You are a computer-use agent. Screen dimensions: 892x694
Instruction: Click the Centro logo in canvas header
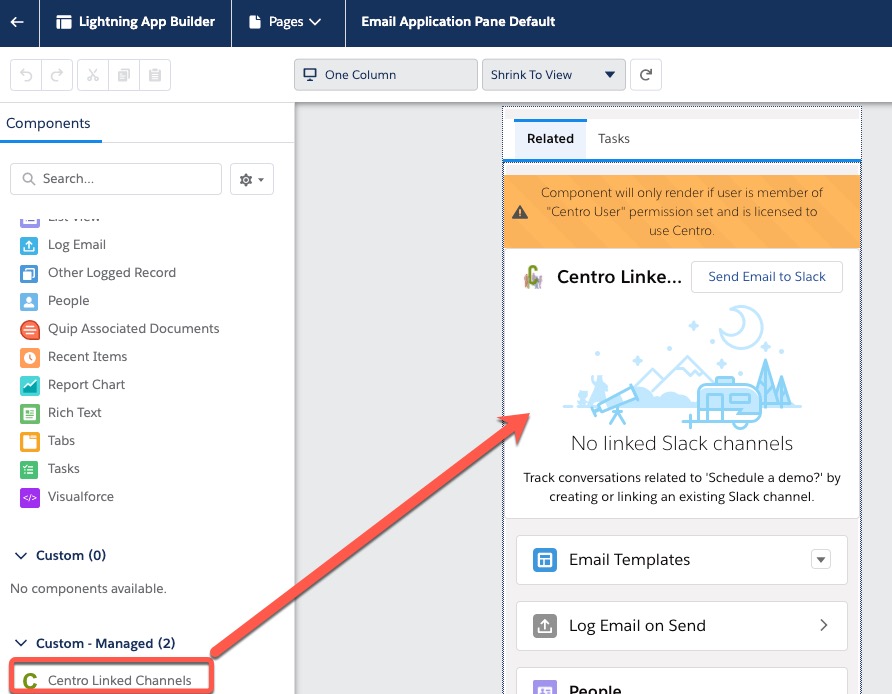[533, 277]
